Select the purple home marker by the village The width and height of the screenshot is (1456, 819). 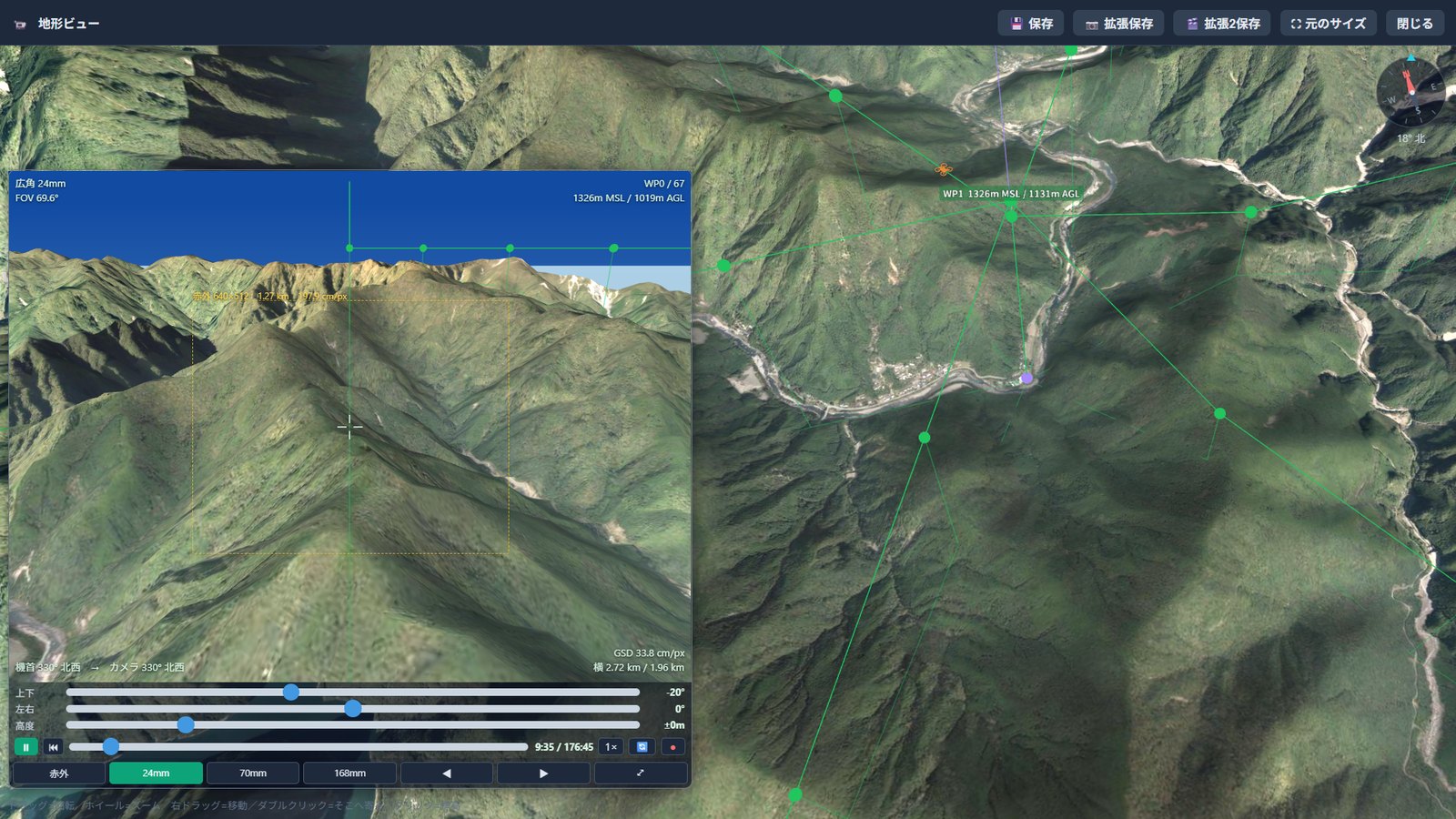pos(1026,378)
